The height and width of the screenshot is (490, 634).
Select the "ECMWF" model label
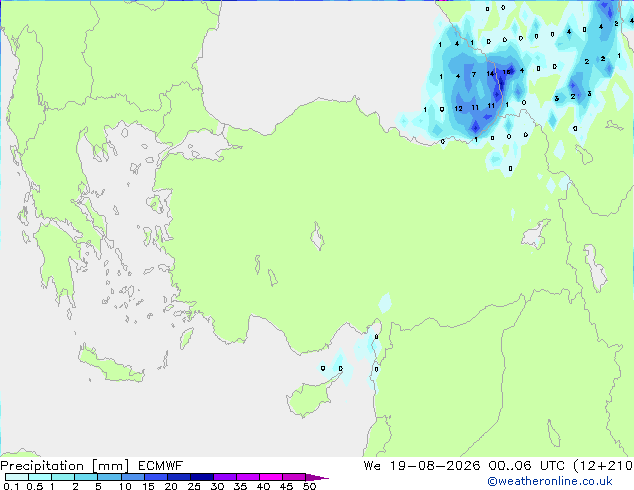point(160,466)
